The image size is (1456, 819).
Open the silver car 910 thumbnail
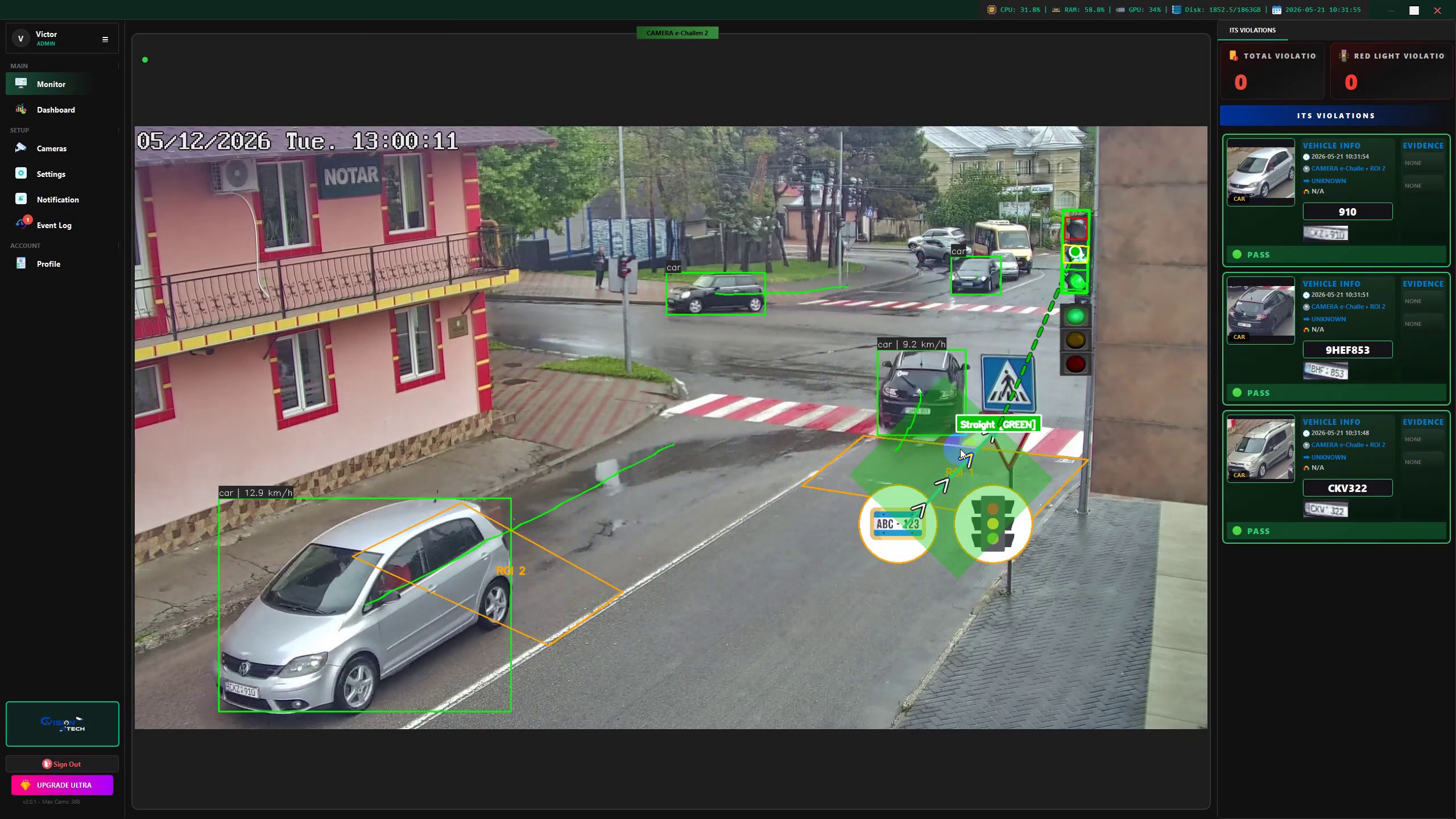coord(1260,172)
